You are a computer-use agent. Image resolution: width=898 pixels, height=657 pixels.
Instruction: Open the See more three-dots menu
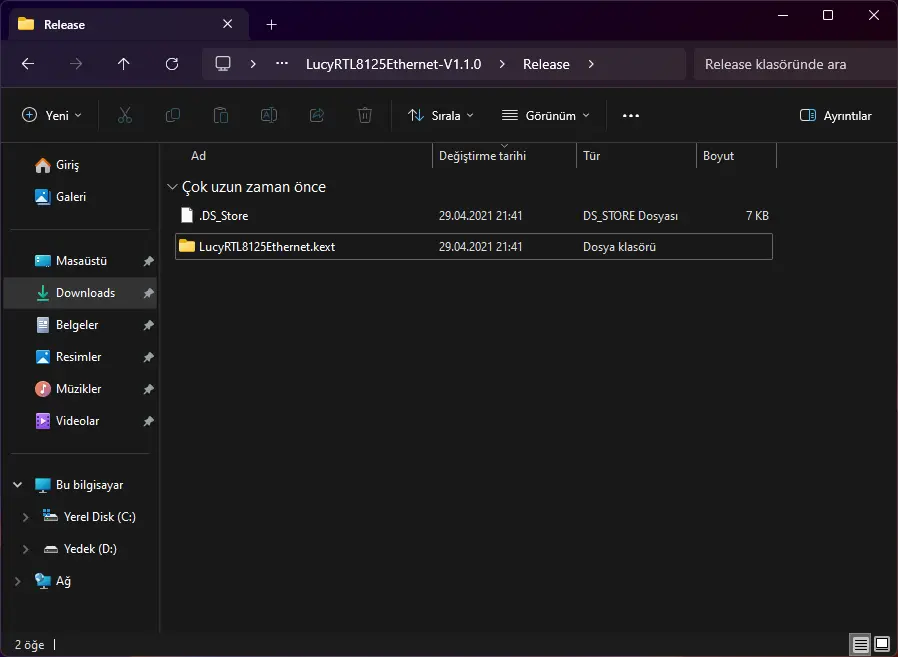point(631,116)
